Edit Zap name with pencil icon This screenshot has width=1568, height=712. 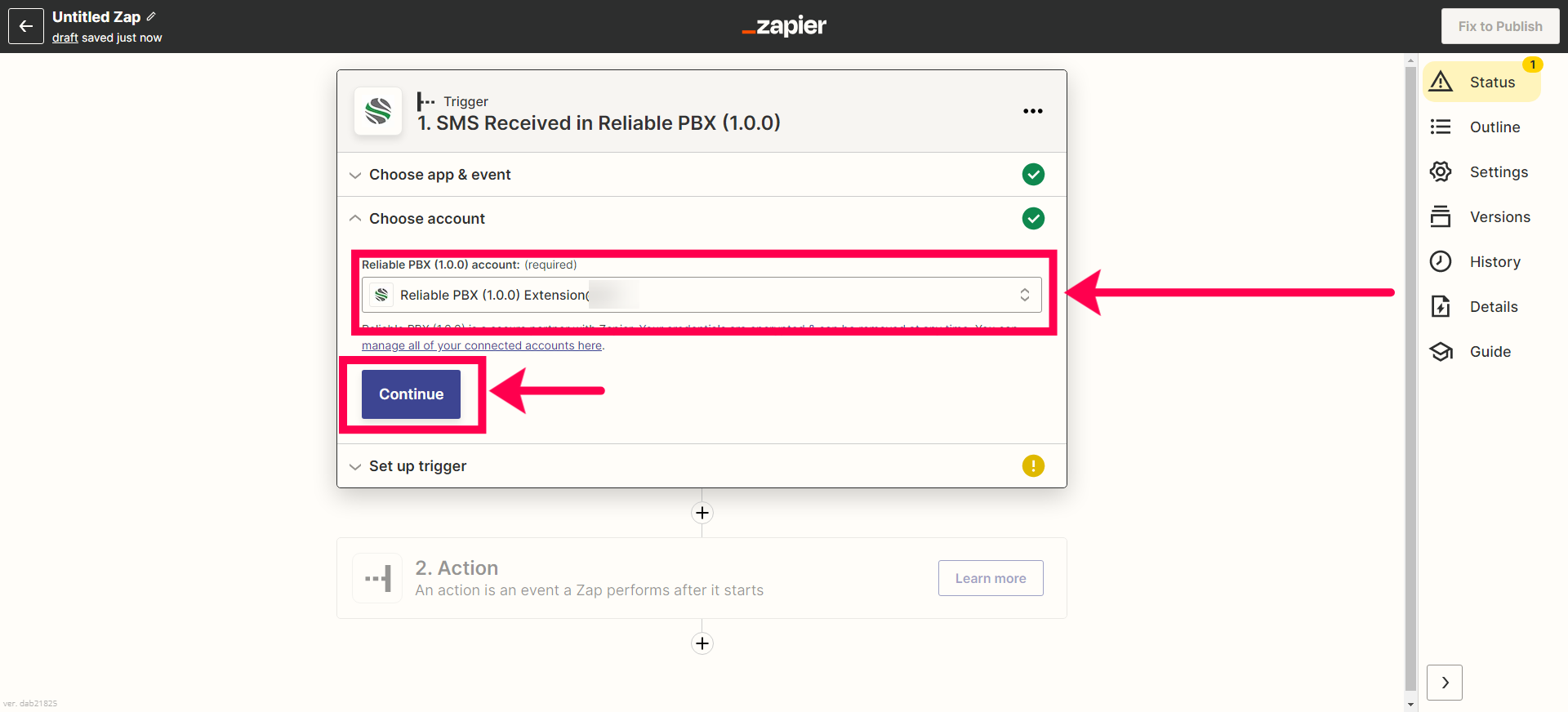click(151, 16)
